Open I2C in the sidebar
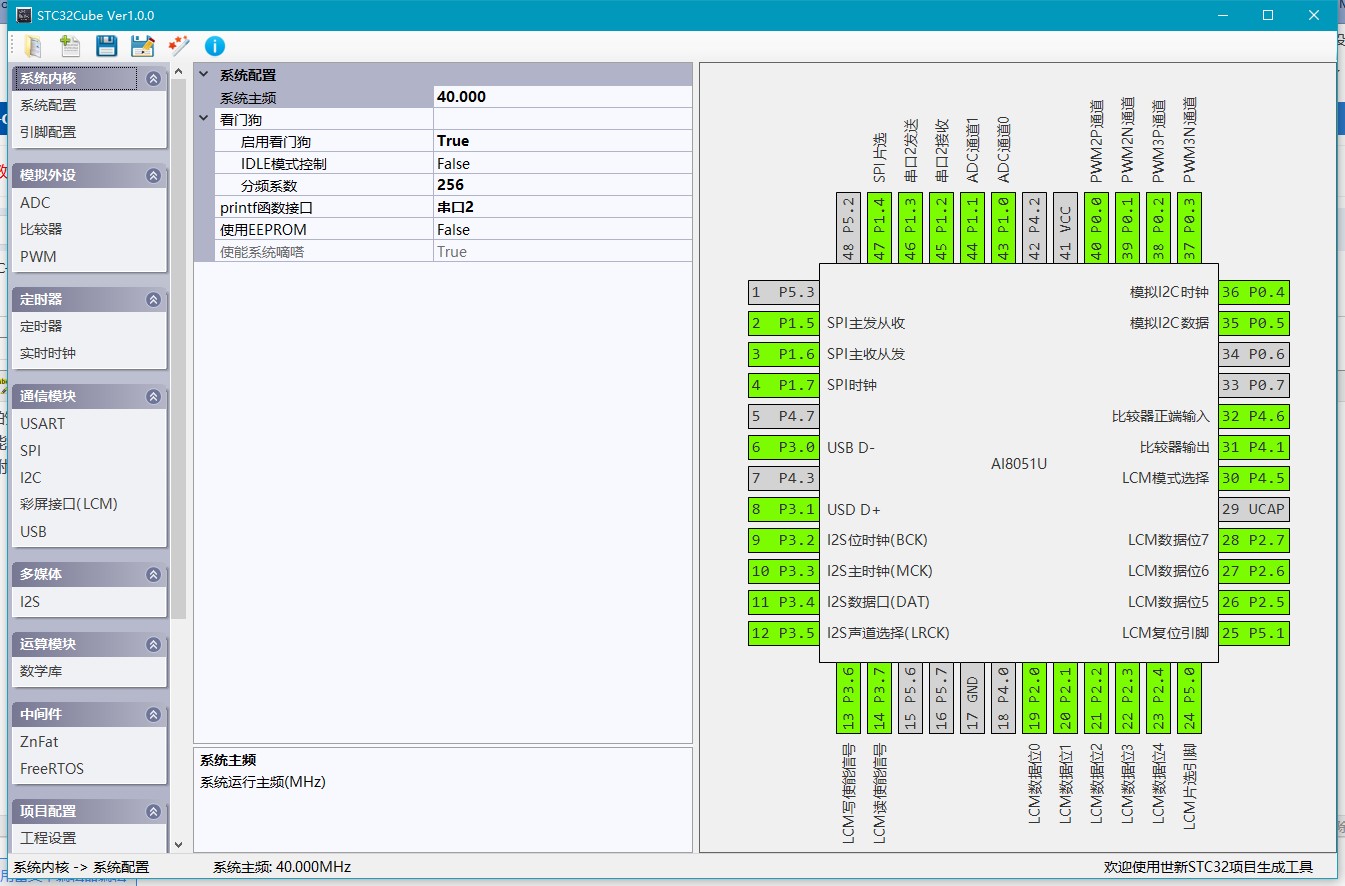The image size is (1345, 886). click(31, 477)
